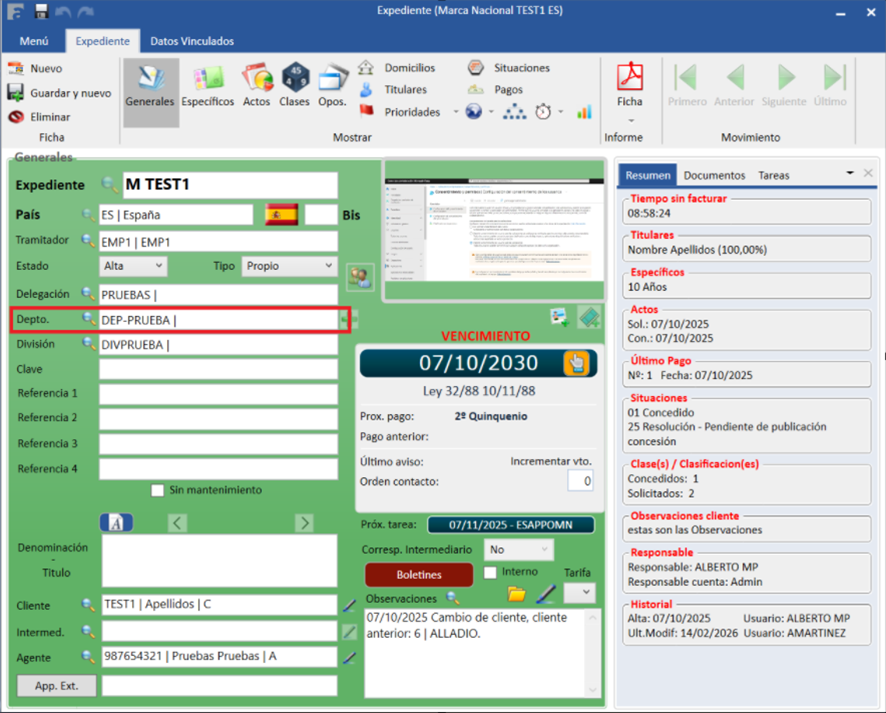Select the Documentos tab in side panel

tap(714, 175)
